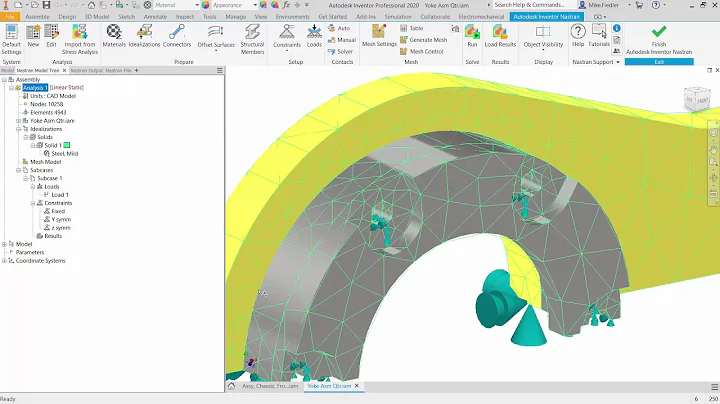This screenshot has width=720, height=404.
Task: Select the z symm constraint
Action: [x=61, y=228]
